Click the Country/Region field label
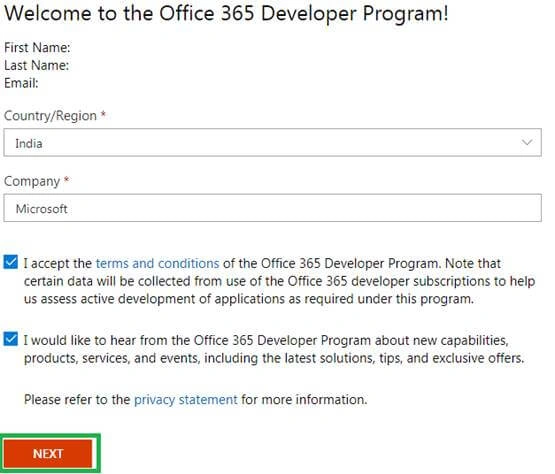Screen dimensions: 555x474 (50, 116)
